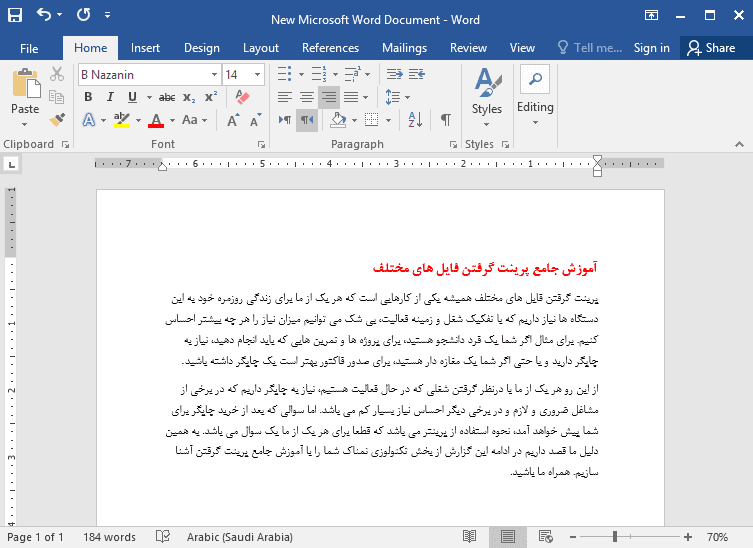Open the highlight color dropdown arrow
The height and width of the screenshot is (548, 753).
[138, 120]
